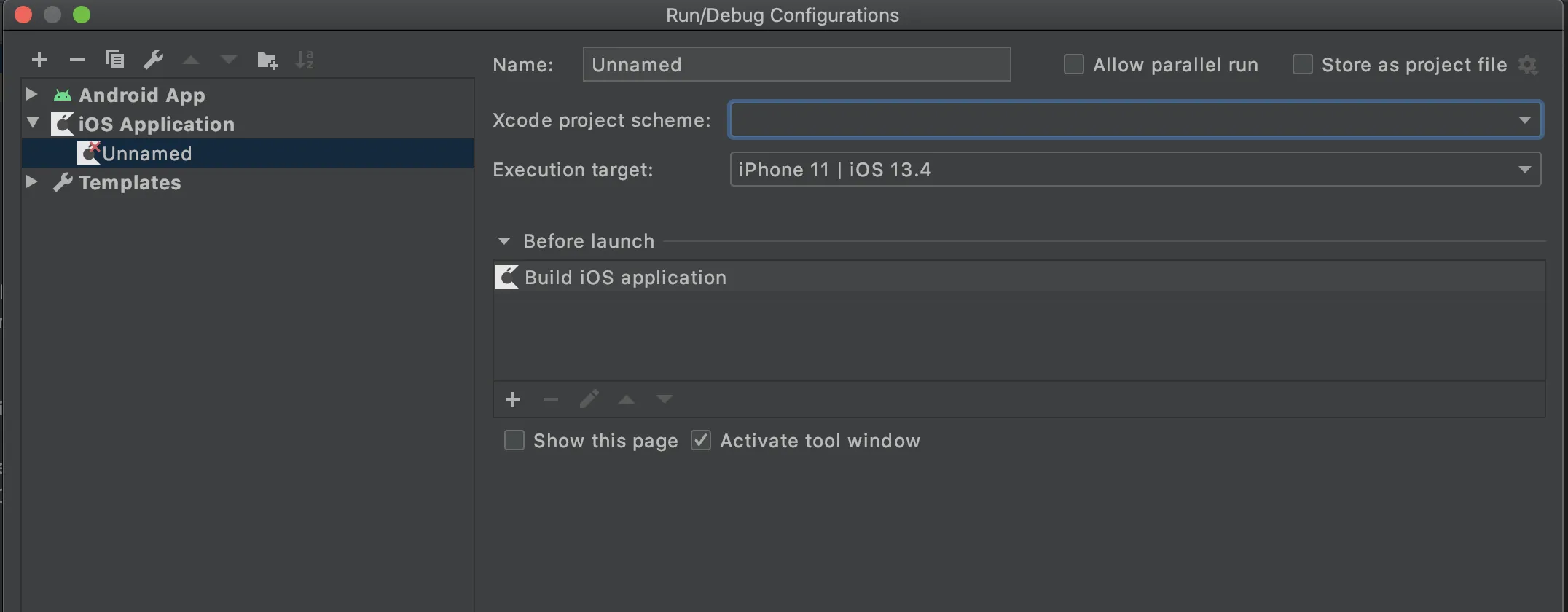The image size is (1568, 612).
Task: Expand the Templates node
Action: point(31,182)
